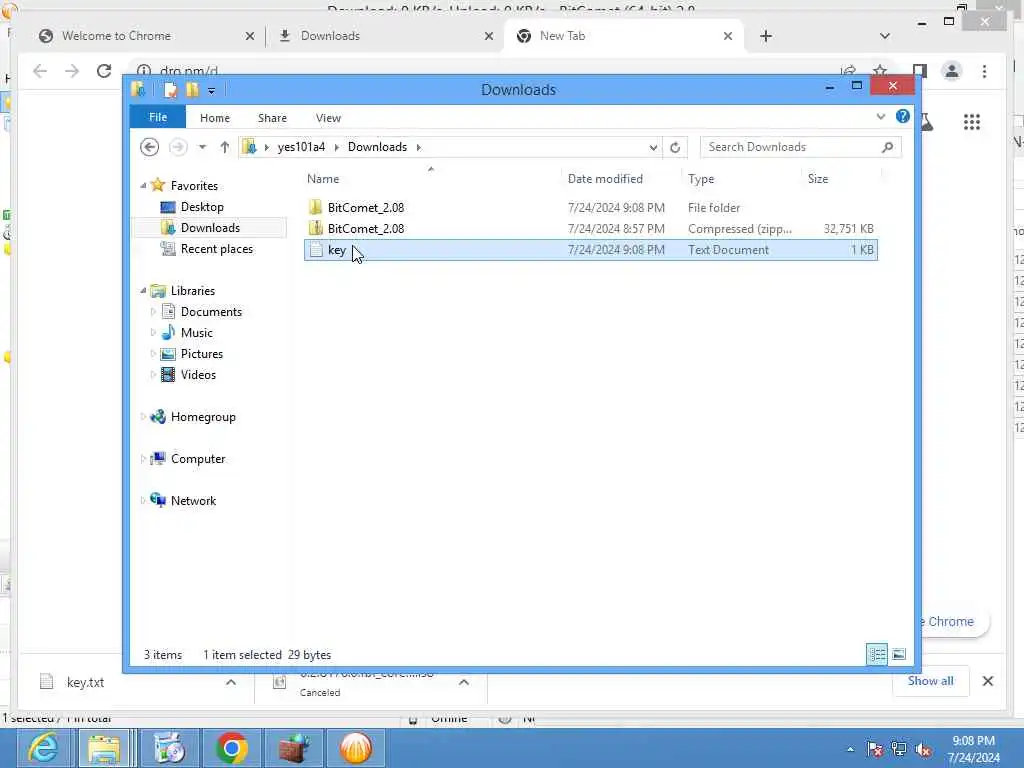Open the Chrome profile avatar
The width and height of the screenshot is (1024, 768).
point(952,71)
